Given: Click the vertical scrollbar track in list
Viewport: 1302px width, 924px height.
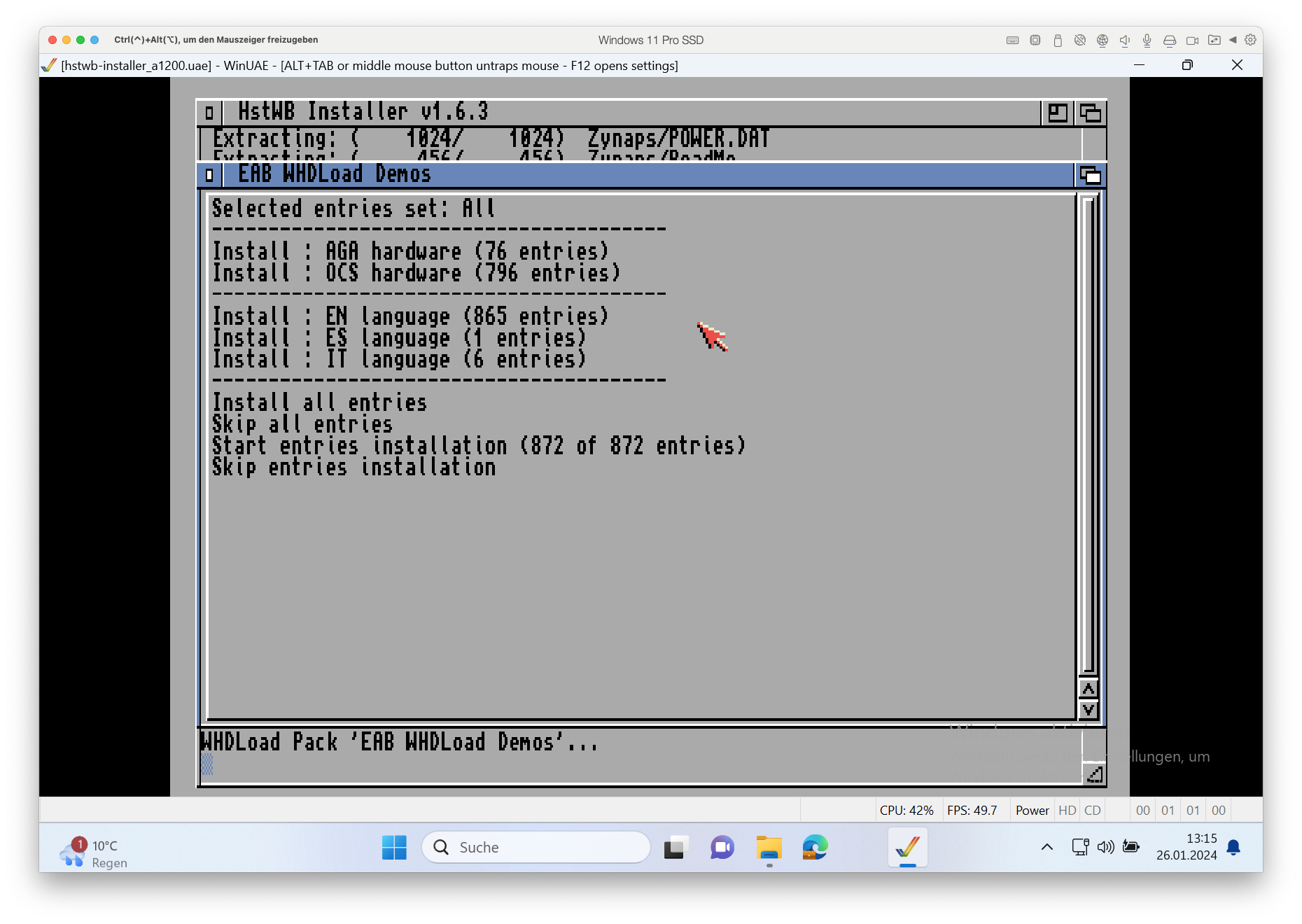Looking at the screenshot, I should pos(1088,434).
